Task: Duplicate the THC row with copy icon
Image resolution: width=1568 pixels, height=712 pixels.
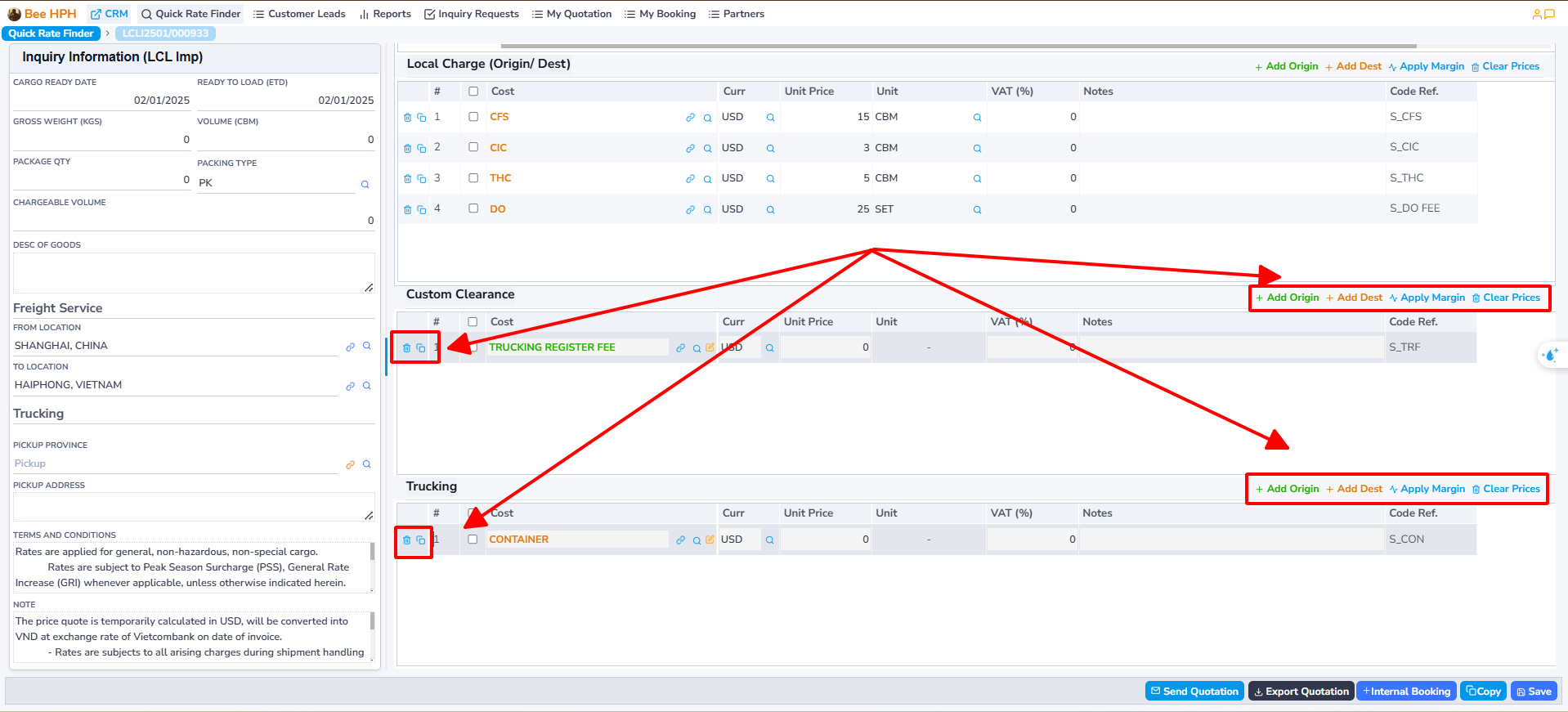Action: click(x=422, y=179)
